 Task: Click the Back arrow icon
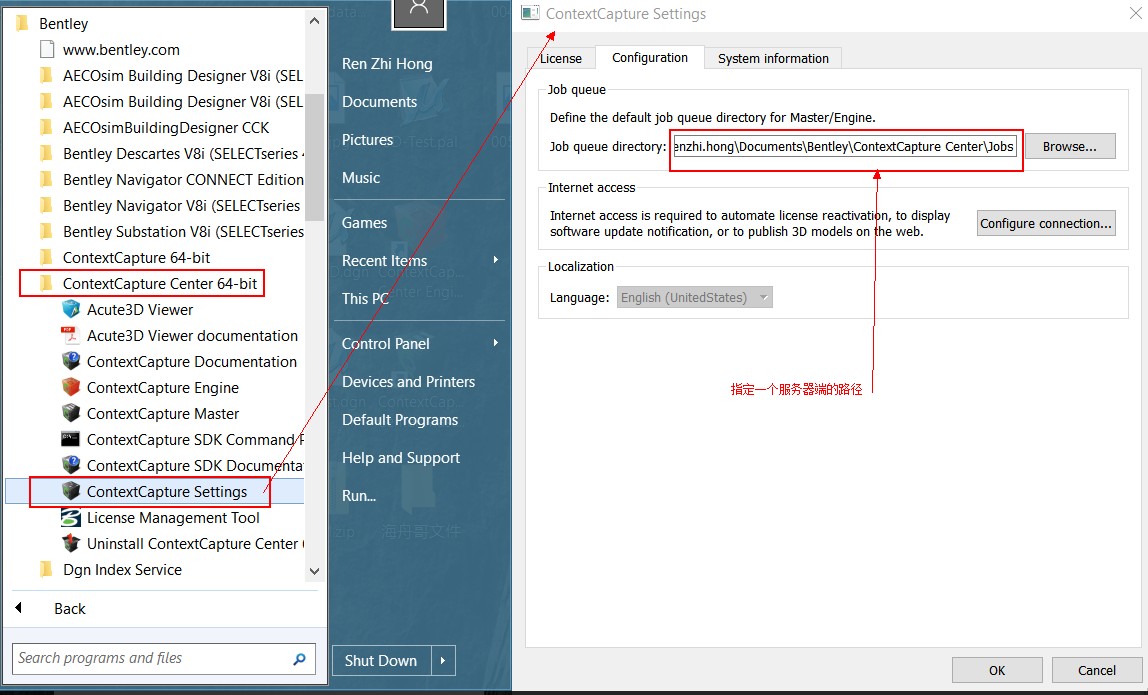(19, 608)
